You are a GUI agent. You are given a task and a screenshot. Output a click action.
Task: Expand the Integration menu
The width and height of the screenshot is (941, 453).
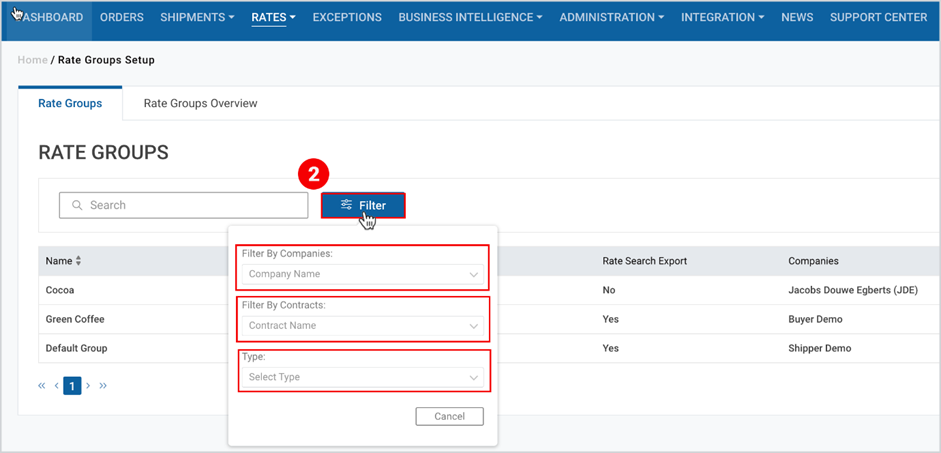[723, 17]
